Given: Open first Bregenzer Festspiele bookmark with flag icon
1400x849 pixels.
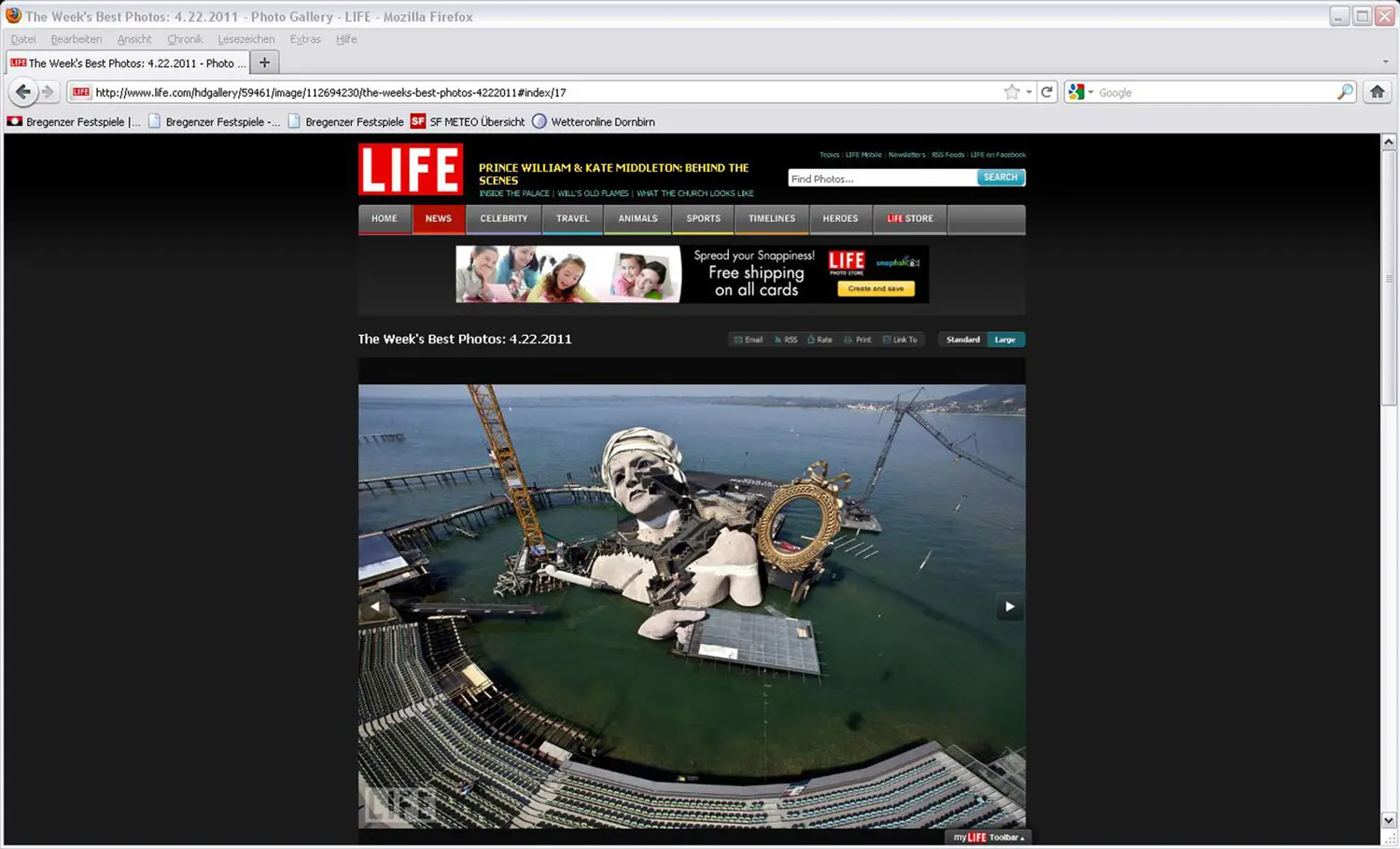Looking at the screenshot, I should tap(74, 121).
